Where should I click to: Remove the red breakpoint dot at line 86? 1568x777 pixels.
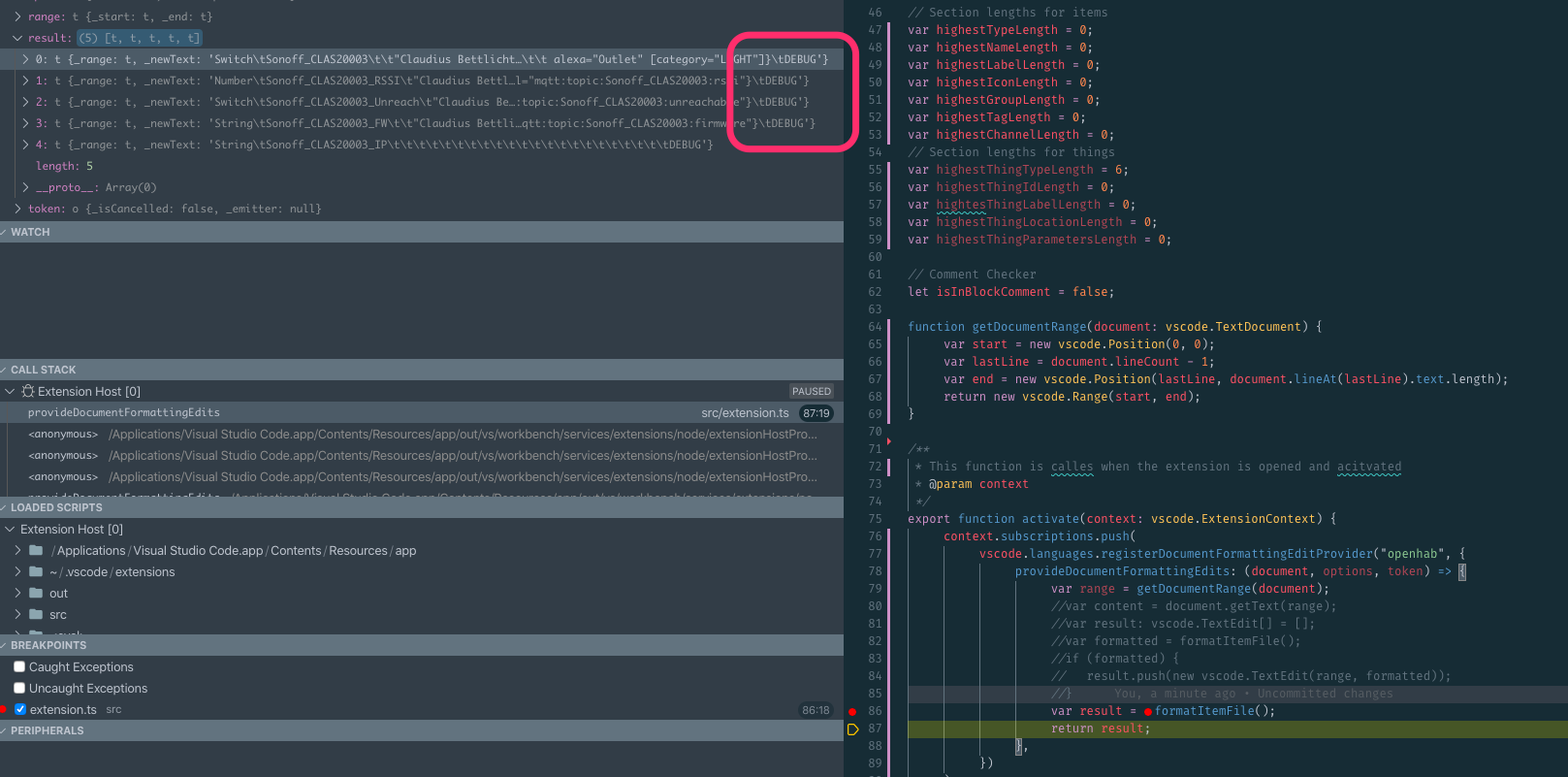tap(852, 711)
